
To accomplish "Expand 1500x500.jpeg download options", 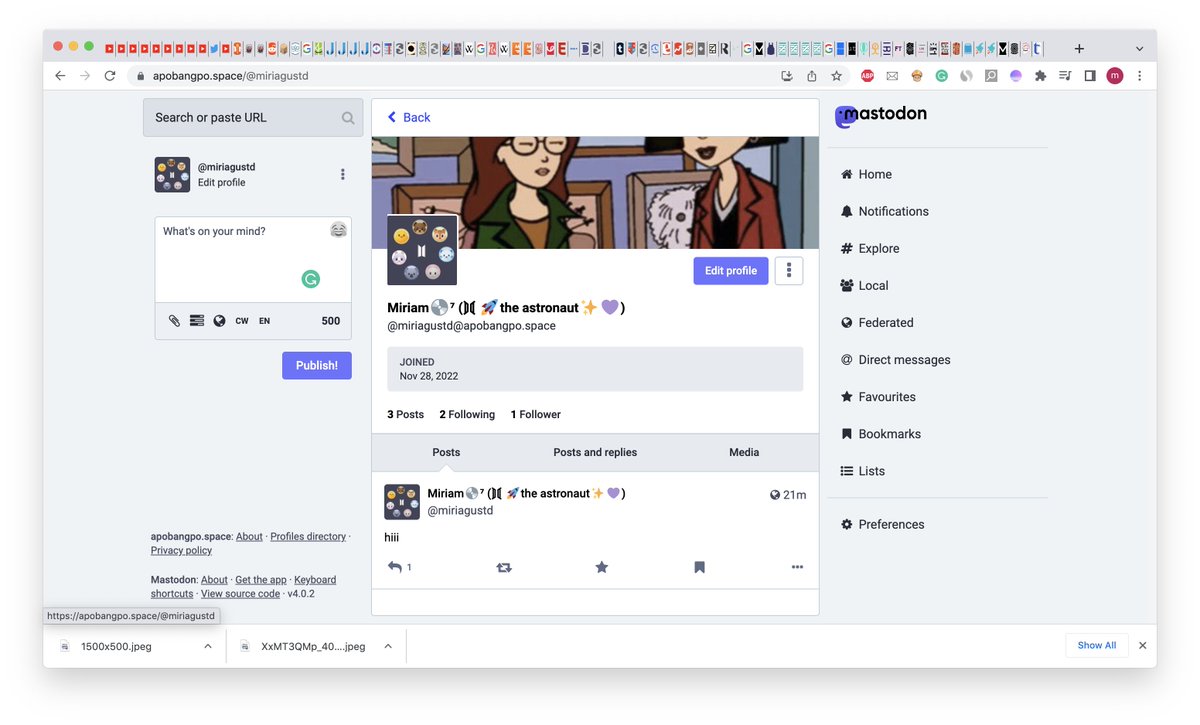I will (x=208, y=646).
